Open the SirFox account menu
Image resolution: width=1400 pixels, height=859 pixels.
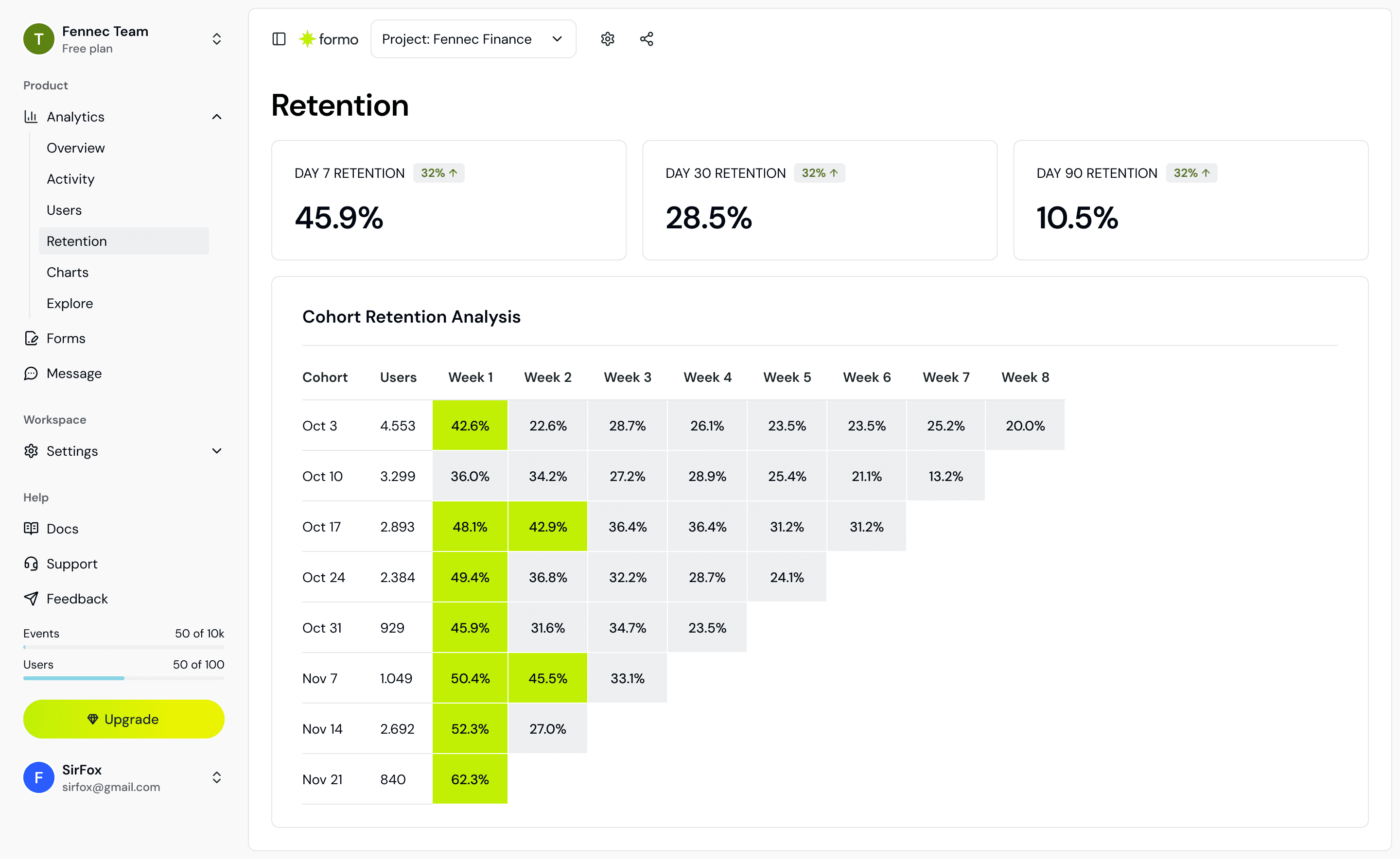point(123,778)
